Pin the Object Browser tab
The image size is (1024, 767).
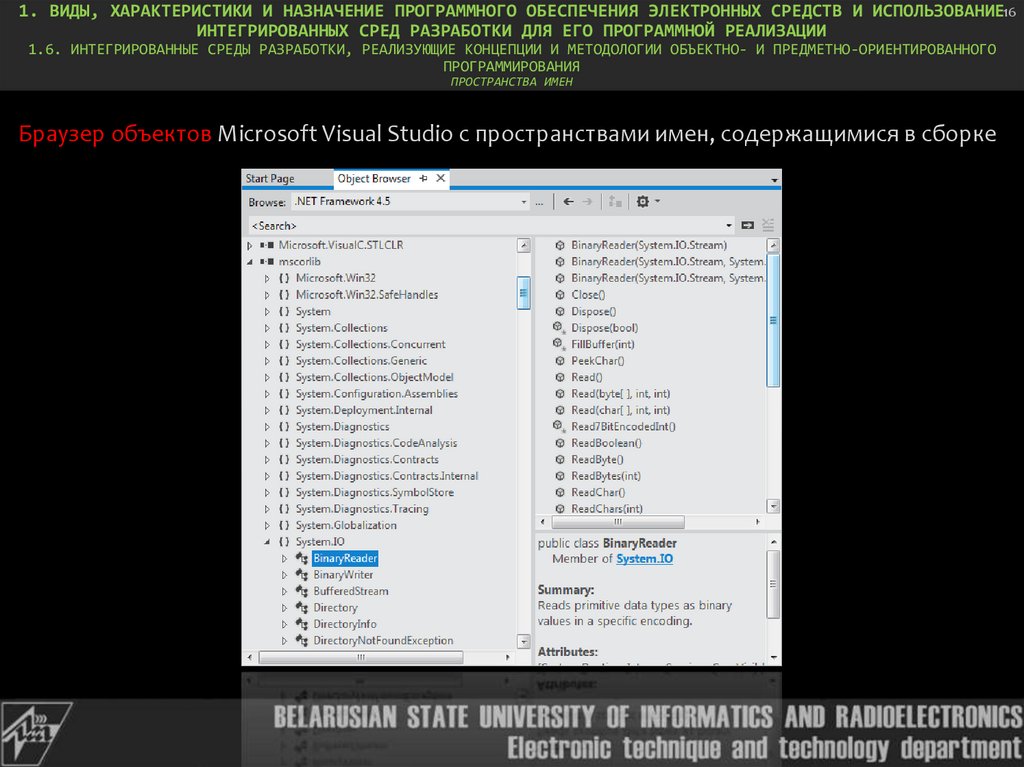coord(423,178)
